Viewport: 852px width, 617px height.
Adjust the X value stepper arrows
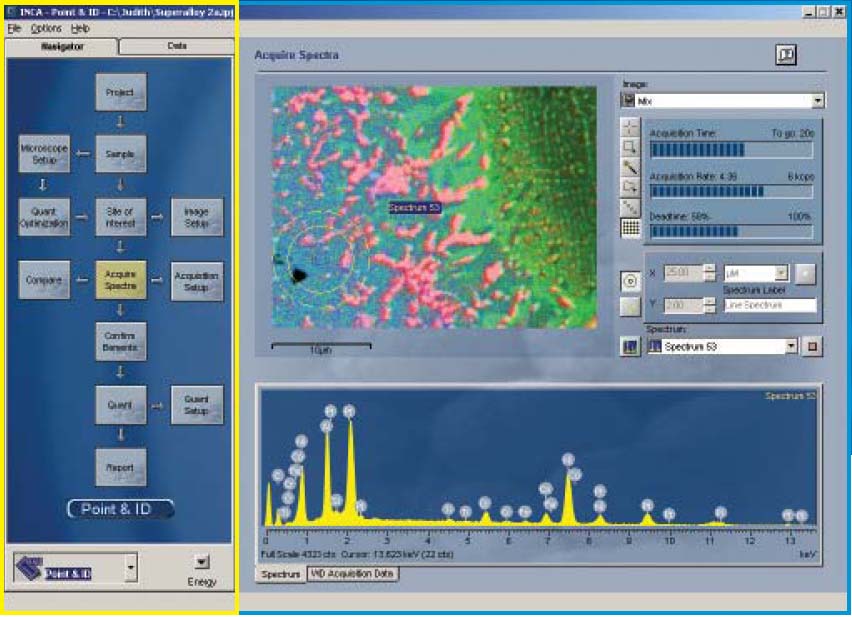click(x=709, y=273)
